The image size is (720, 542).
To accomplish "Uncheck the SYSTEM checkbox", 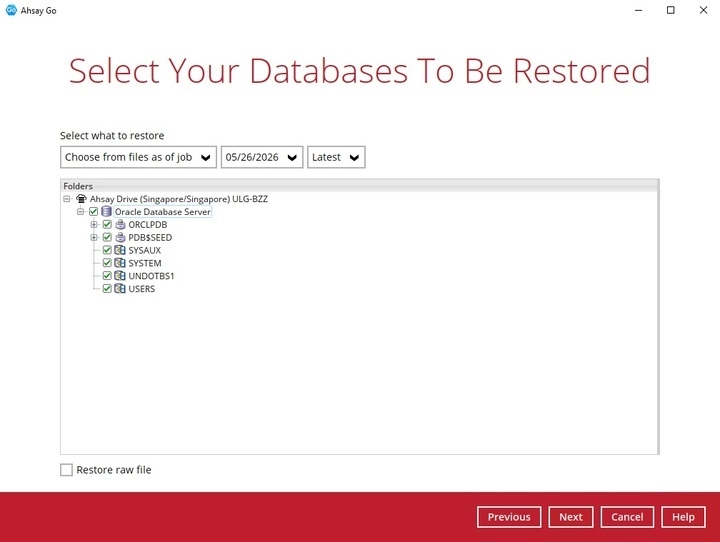I will point(107,263).
